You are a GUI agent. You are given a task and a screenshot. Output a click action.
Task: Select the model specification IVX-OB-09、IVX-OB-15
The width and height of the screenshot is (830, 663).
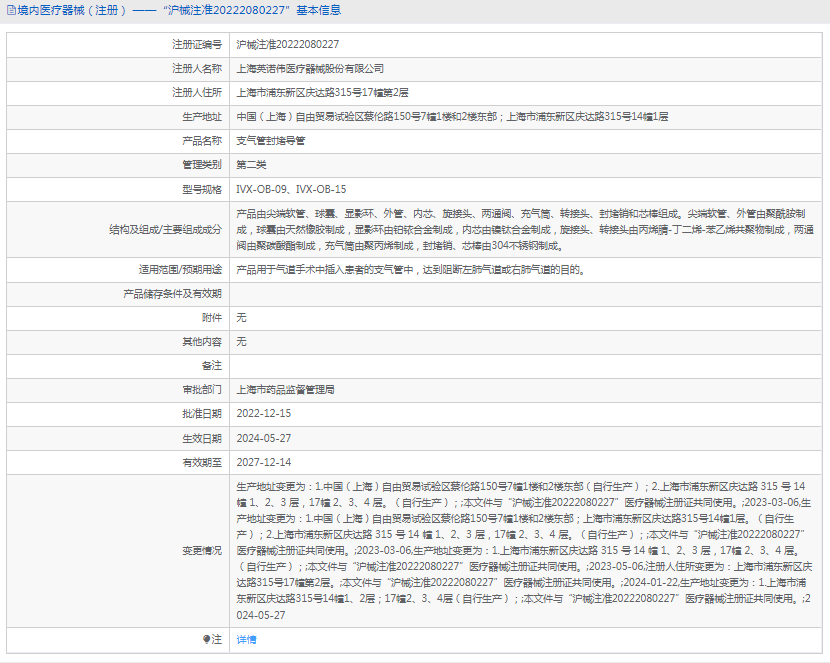click(291, 189)
